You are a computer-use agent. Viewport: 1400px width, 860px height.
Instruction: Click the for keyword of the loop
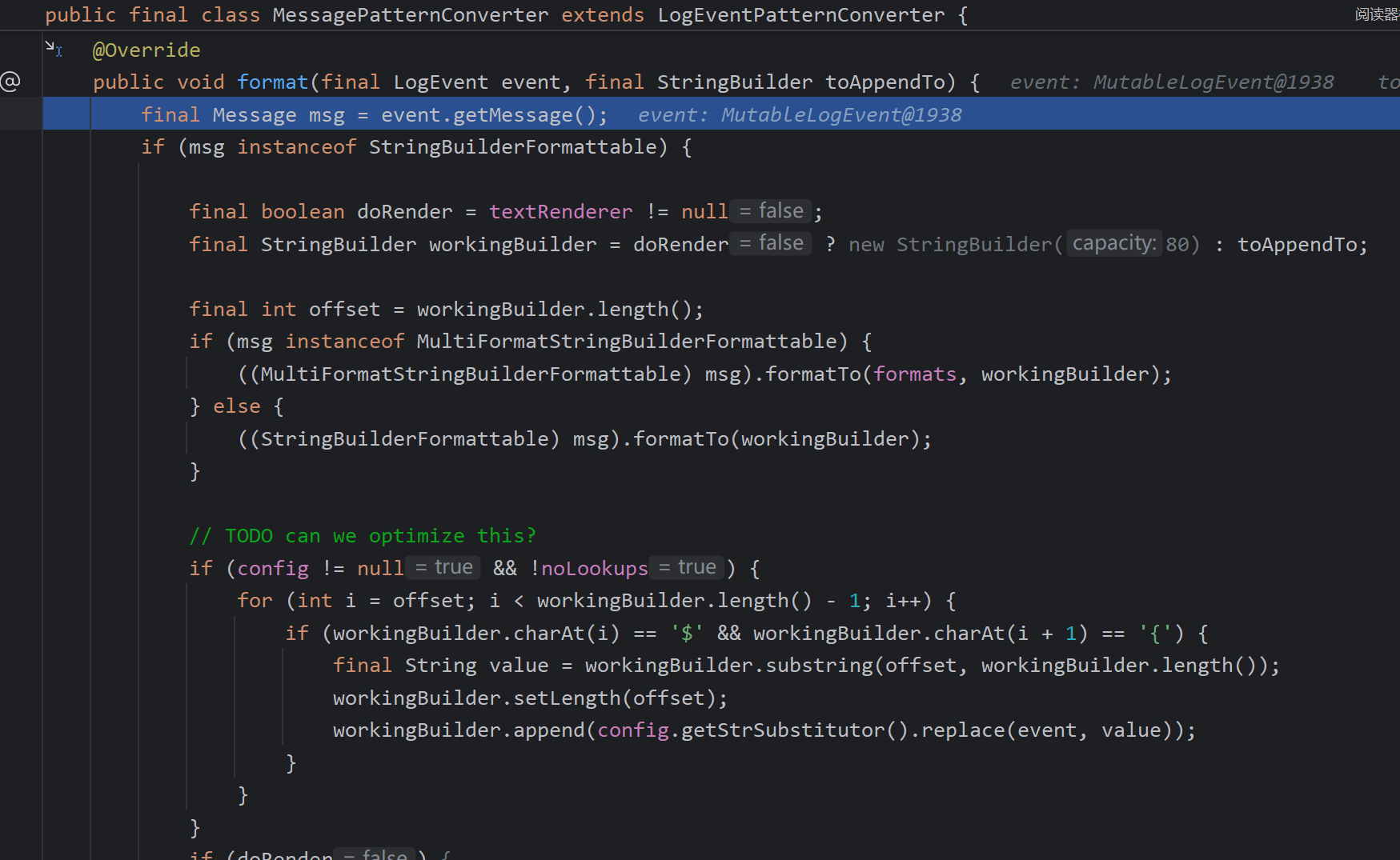255,601
